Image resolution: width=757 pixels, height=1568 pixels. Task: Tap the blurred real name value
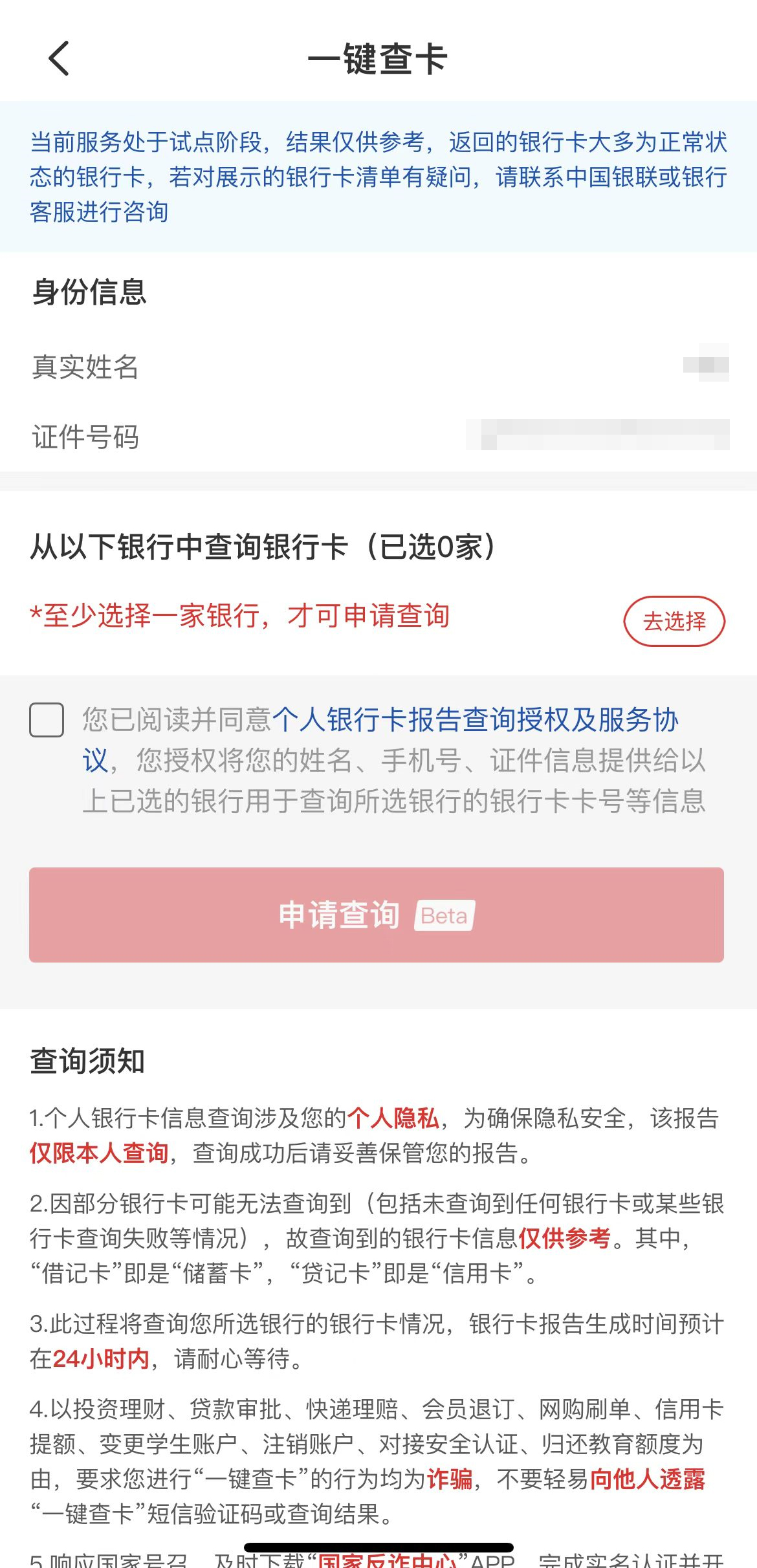(x=706, y=364)
